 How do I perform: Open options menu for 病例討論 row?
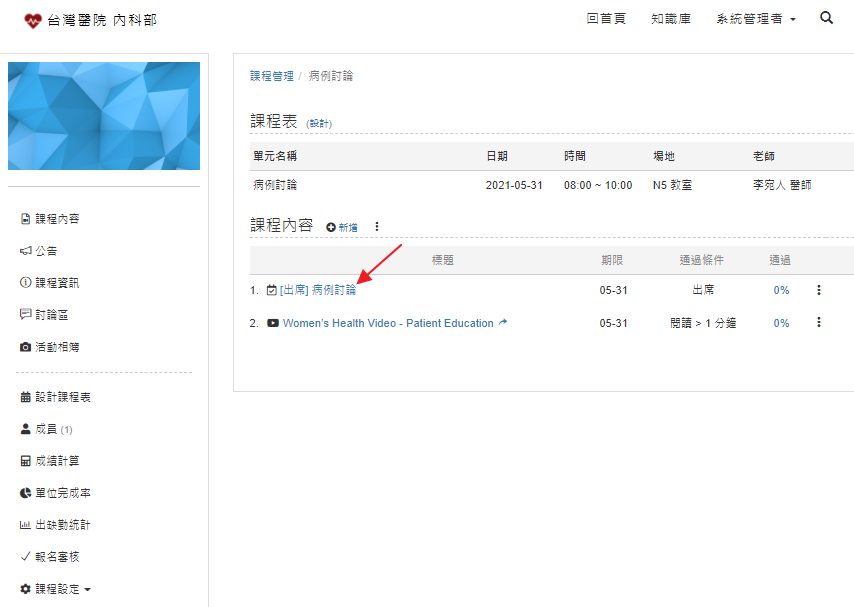click(x=818, y=290)
